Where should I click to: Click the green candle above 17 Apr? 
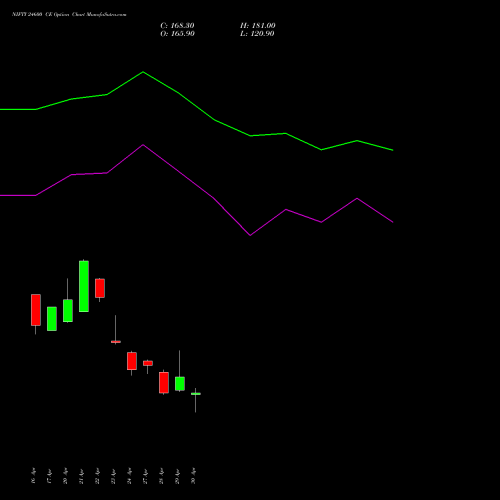click(52, 319)
